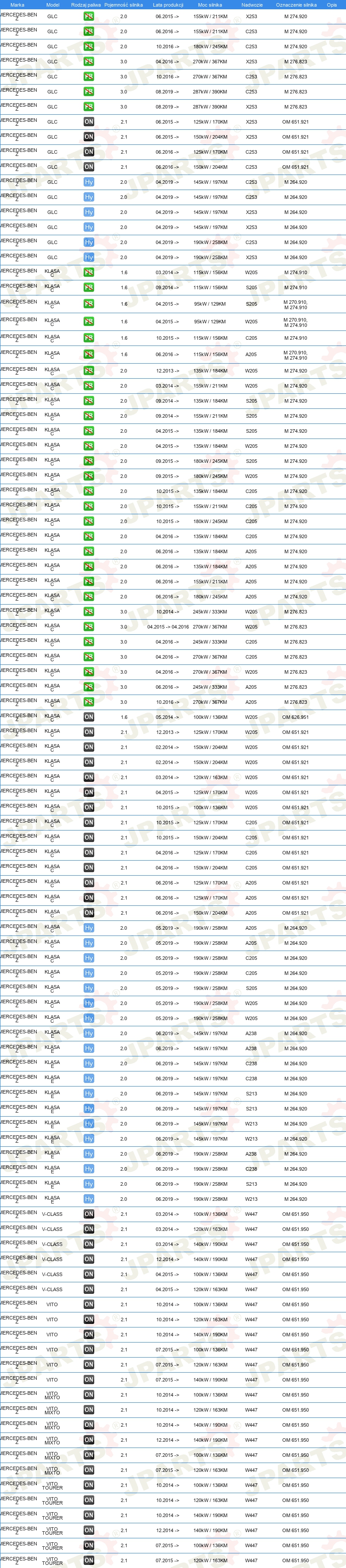Select '12.2013 ->' in Klasa C 125kW diesel row
This screenshot has width=346, height=1568.
(167, 732)
